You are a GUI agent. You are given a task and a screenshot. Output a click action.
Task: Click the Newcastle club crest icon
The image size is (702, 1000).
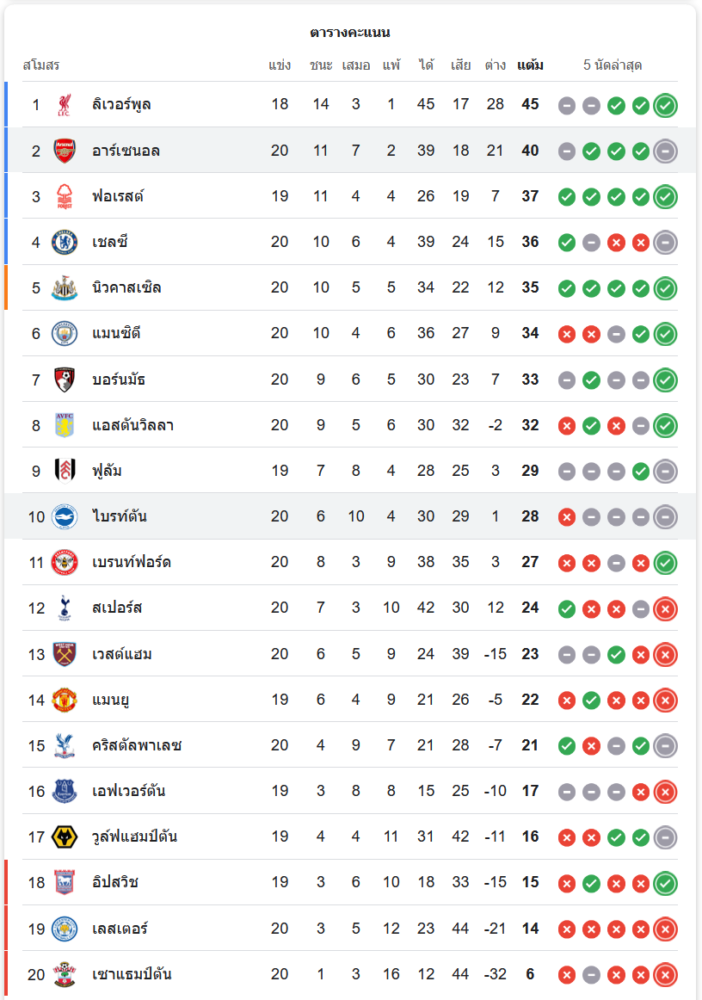pyautogui.click(x=65, y=288)
